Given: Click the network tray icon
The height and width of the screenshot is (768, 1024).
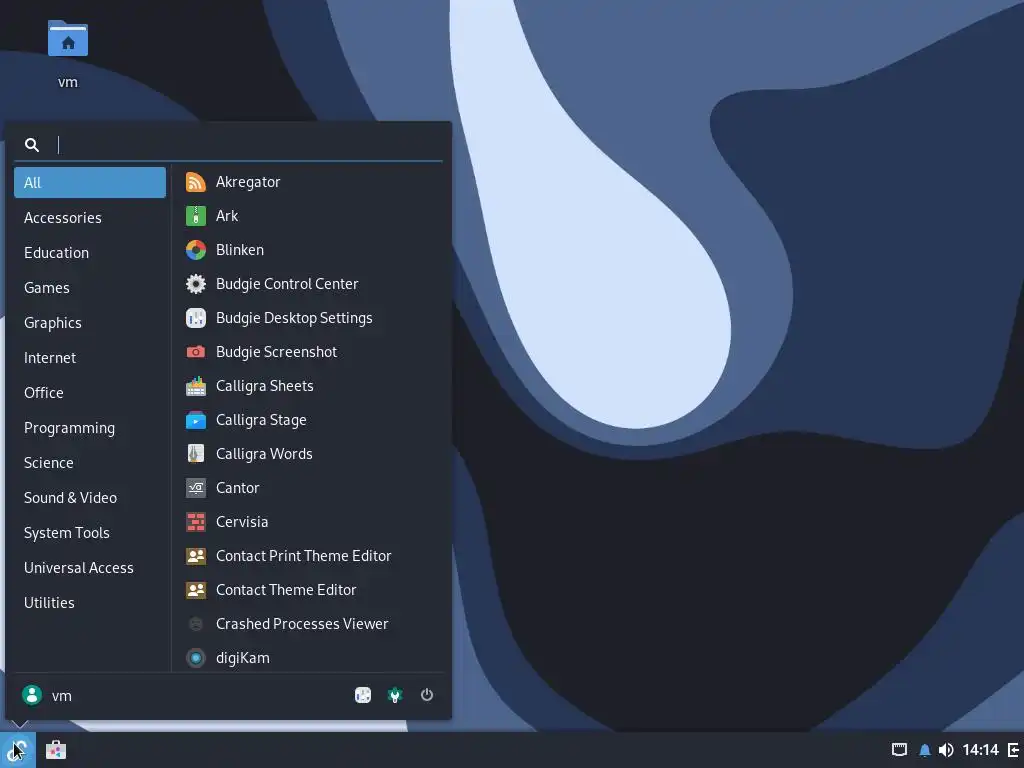Looking at the screenshot, I should [x=899, y=750].
